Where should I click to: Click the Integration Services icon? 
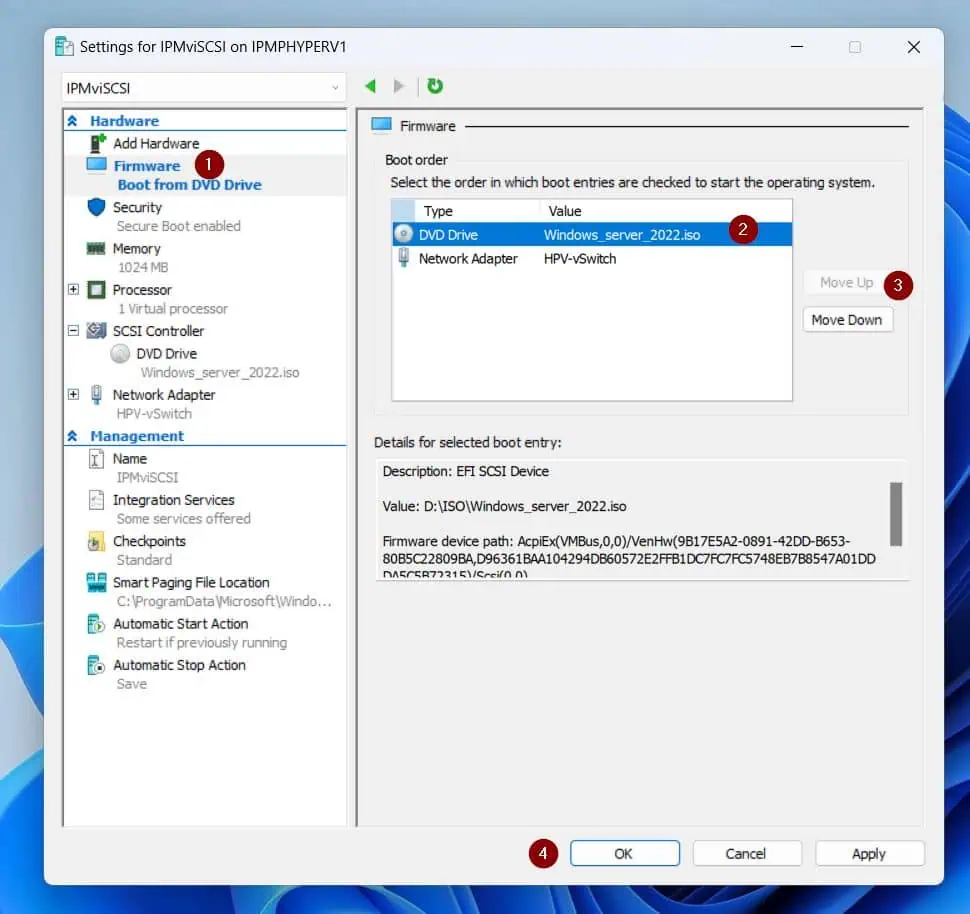[97, 499]
